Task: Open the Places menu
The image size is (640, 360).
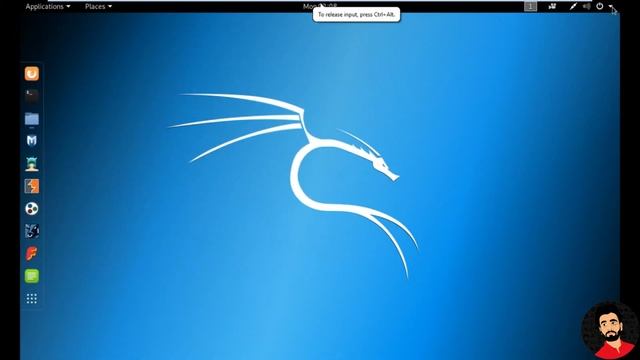Action: tap(98, 6)
